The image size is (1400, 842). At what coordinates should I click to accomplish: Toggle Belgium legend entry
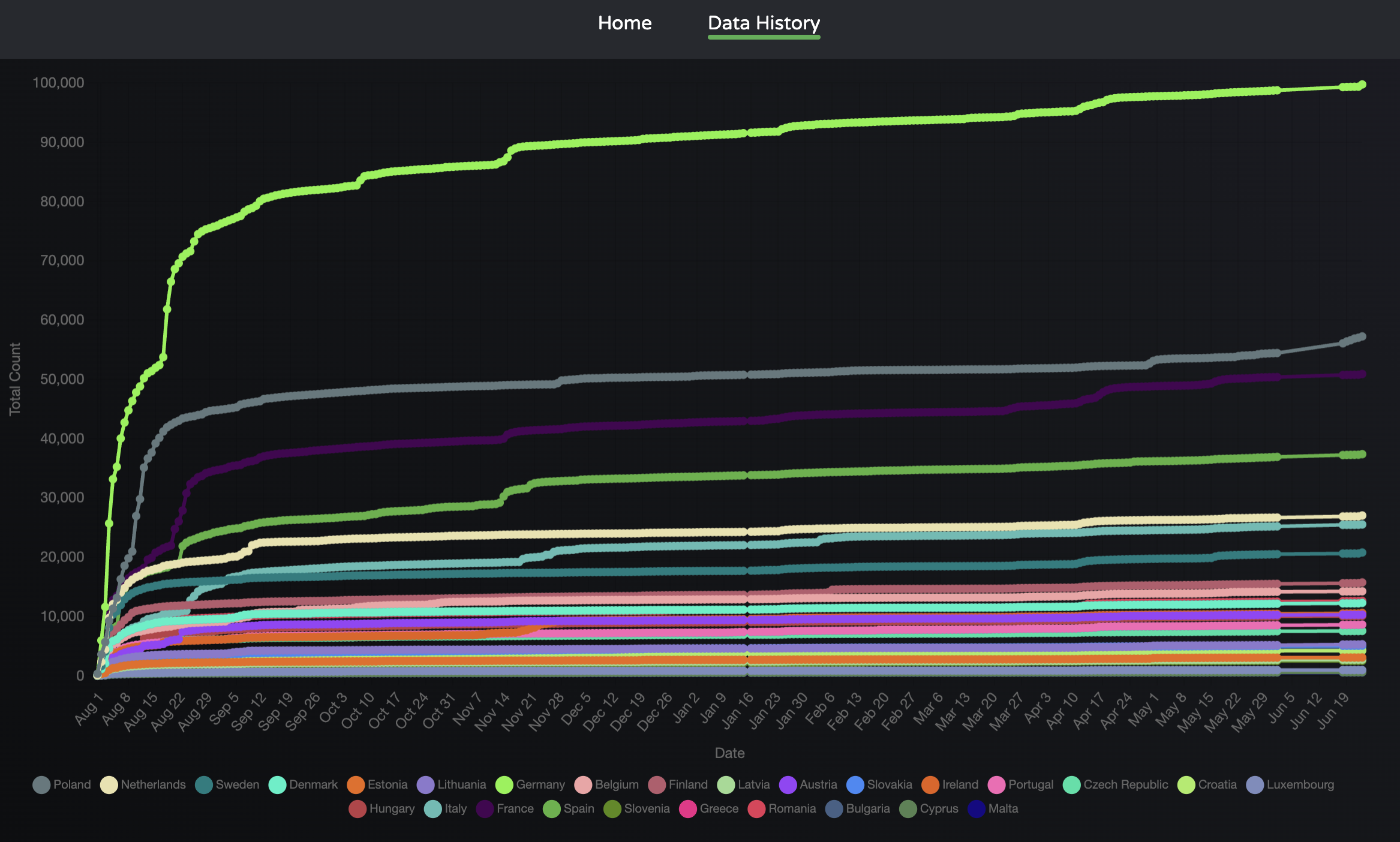click(606, 784)
